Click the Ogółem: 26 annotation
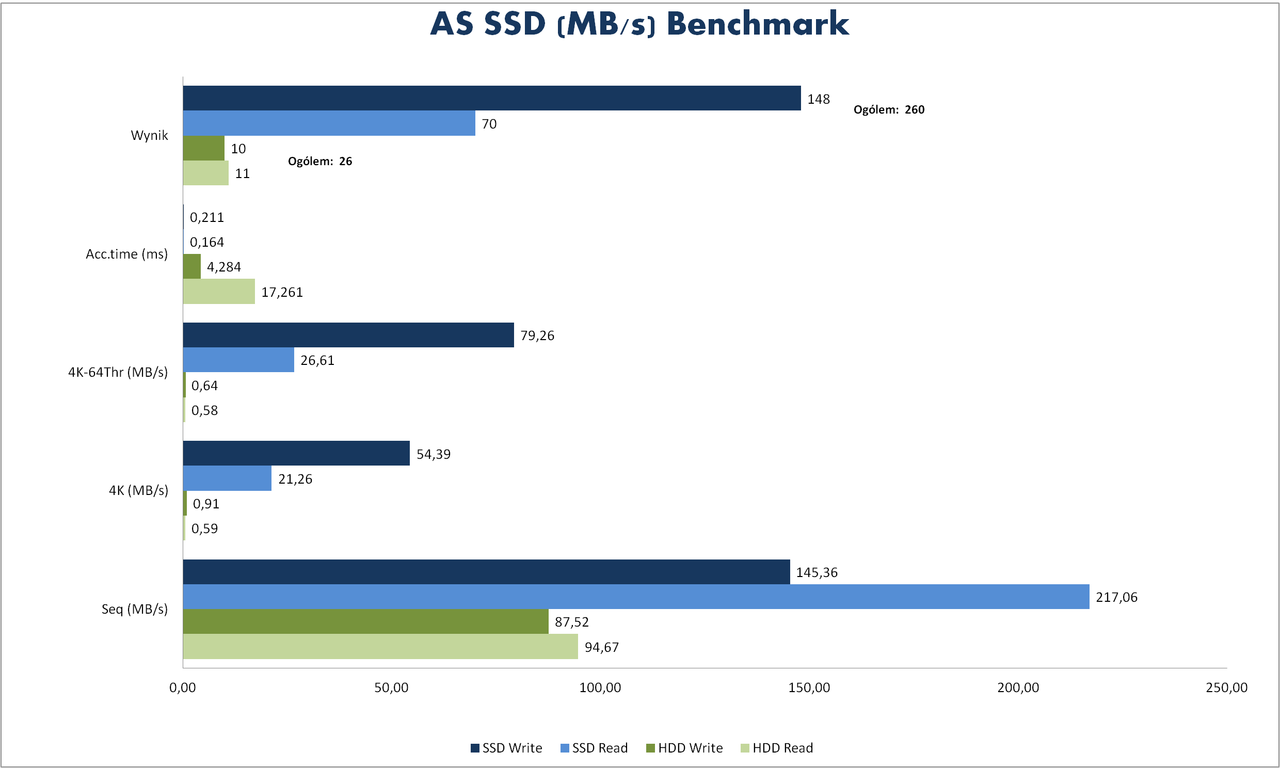Screen dimensions: 1280x768 point(320,160)
